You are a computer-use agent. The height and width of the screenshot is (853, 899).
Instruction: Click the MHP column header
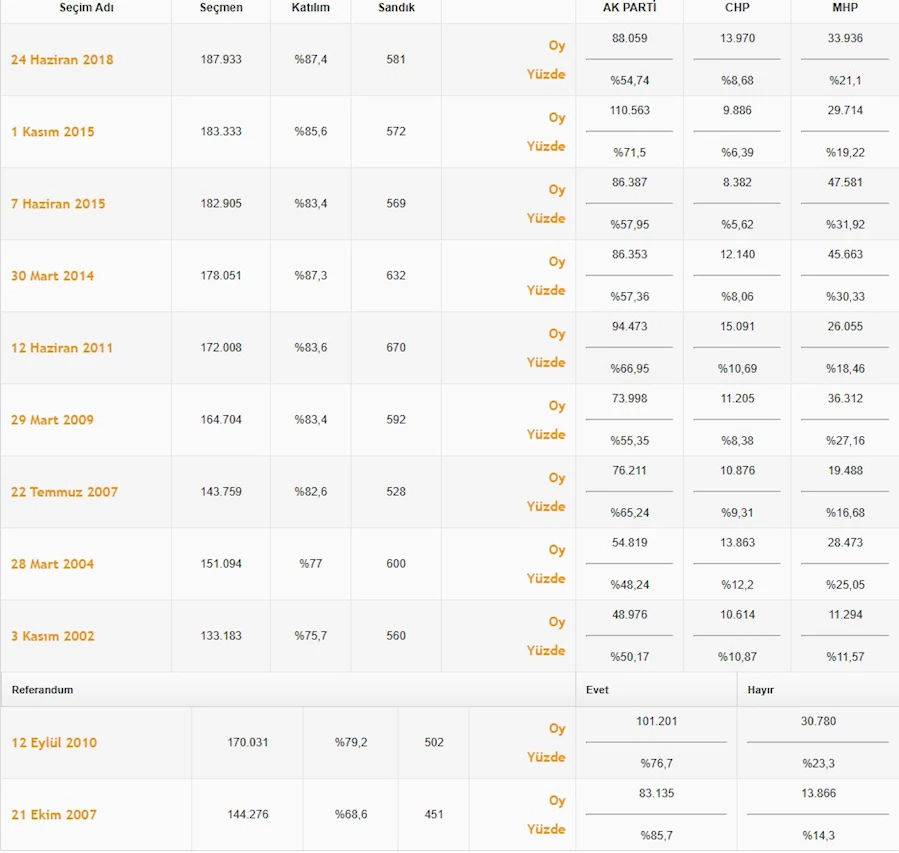(844, 8)
